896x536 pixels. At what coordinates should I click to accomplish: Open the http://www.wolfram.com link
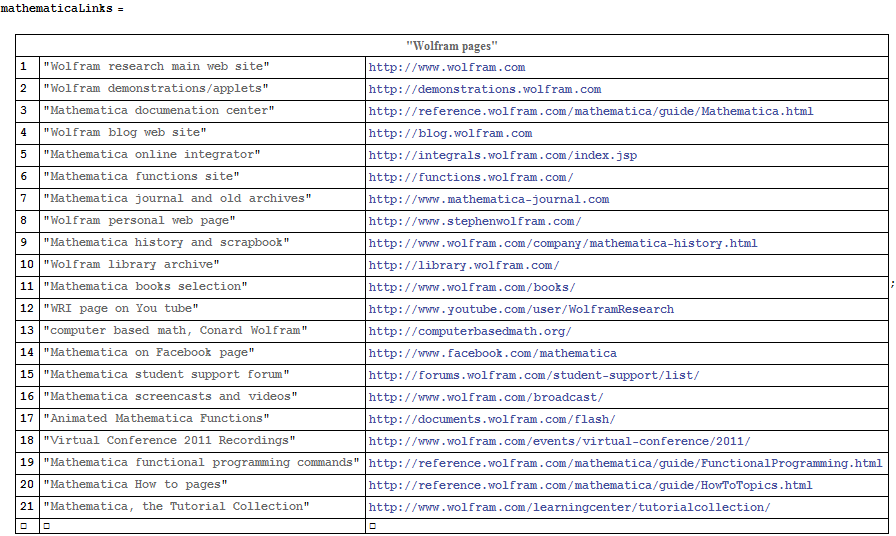[447, 67]
